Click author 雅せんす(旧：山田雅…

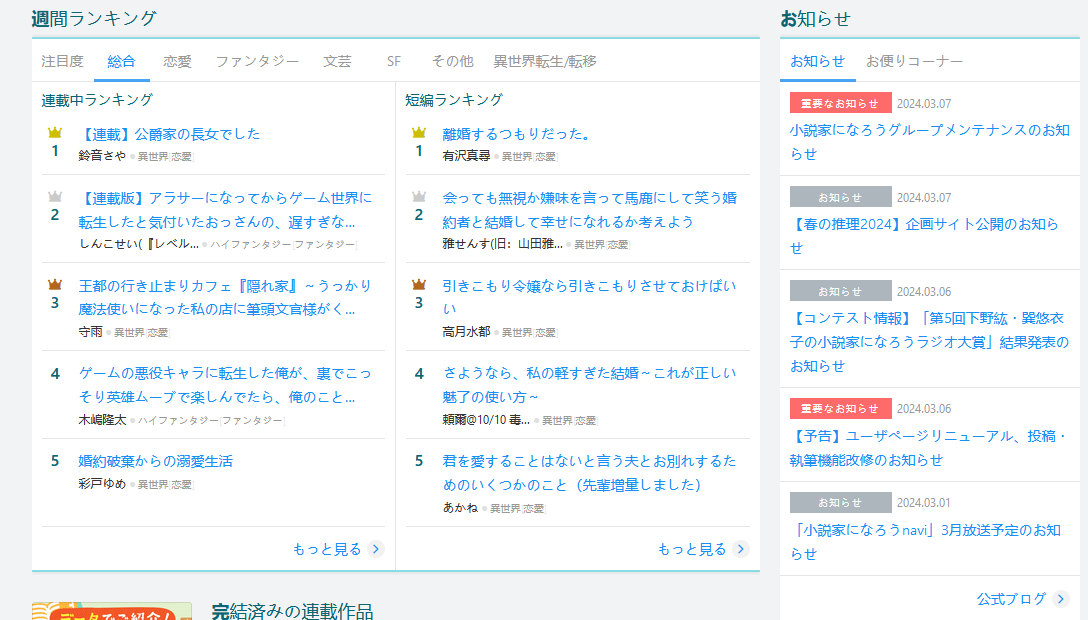[503, 244]
